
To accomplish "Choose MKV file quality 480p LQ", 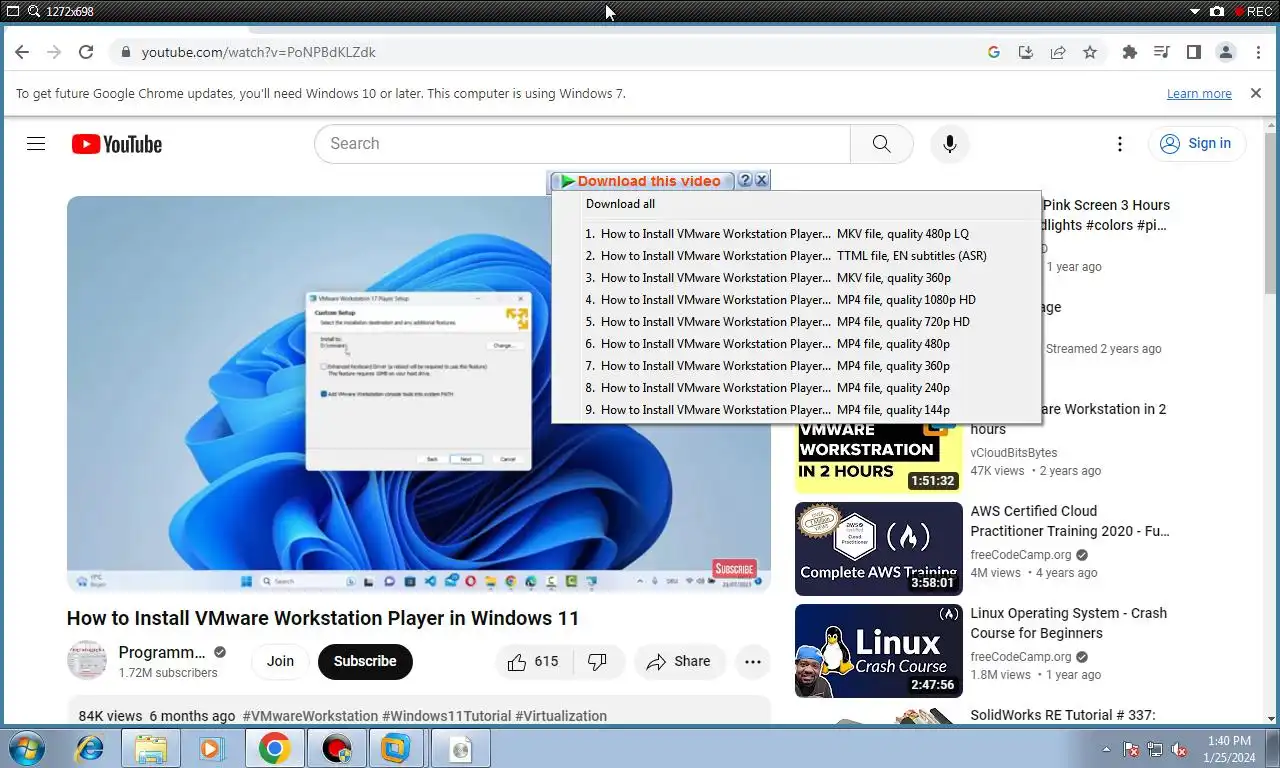I will [x=797, y=234].
